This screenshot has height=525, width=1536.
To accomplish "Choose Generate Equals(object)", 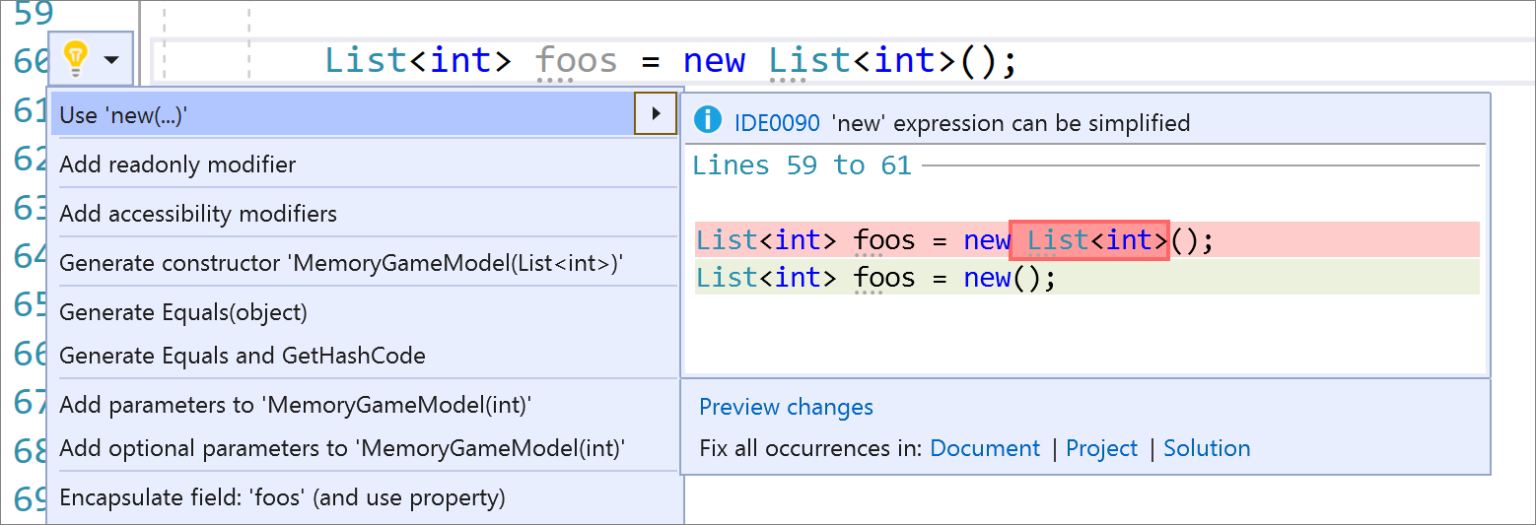I will pos(183,312).
